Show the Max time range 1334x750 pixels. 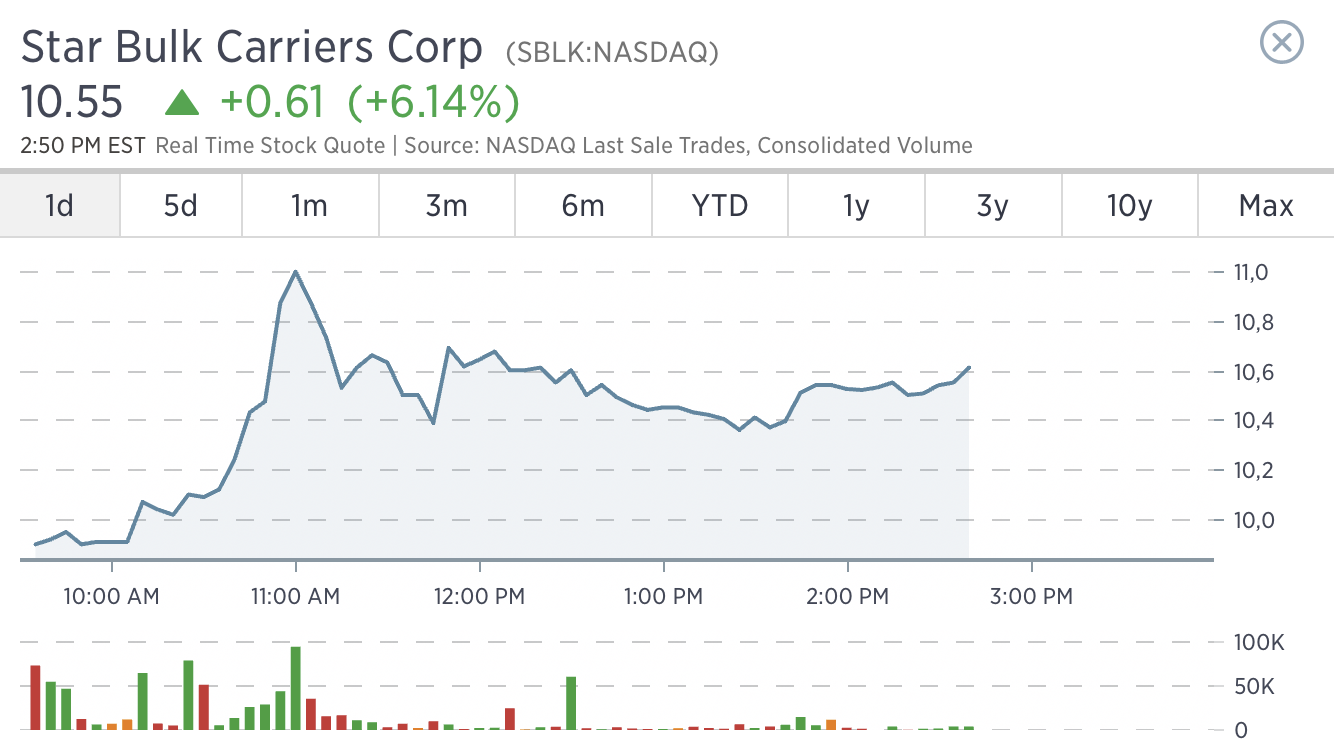[x=1266, y=206]
